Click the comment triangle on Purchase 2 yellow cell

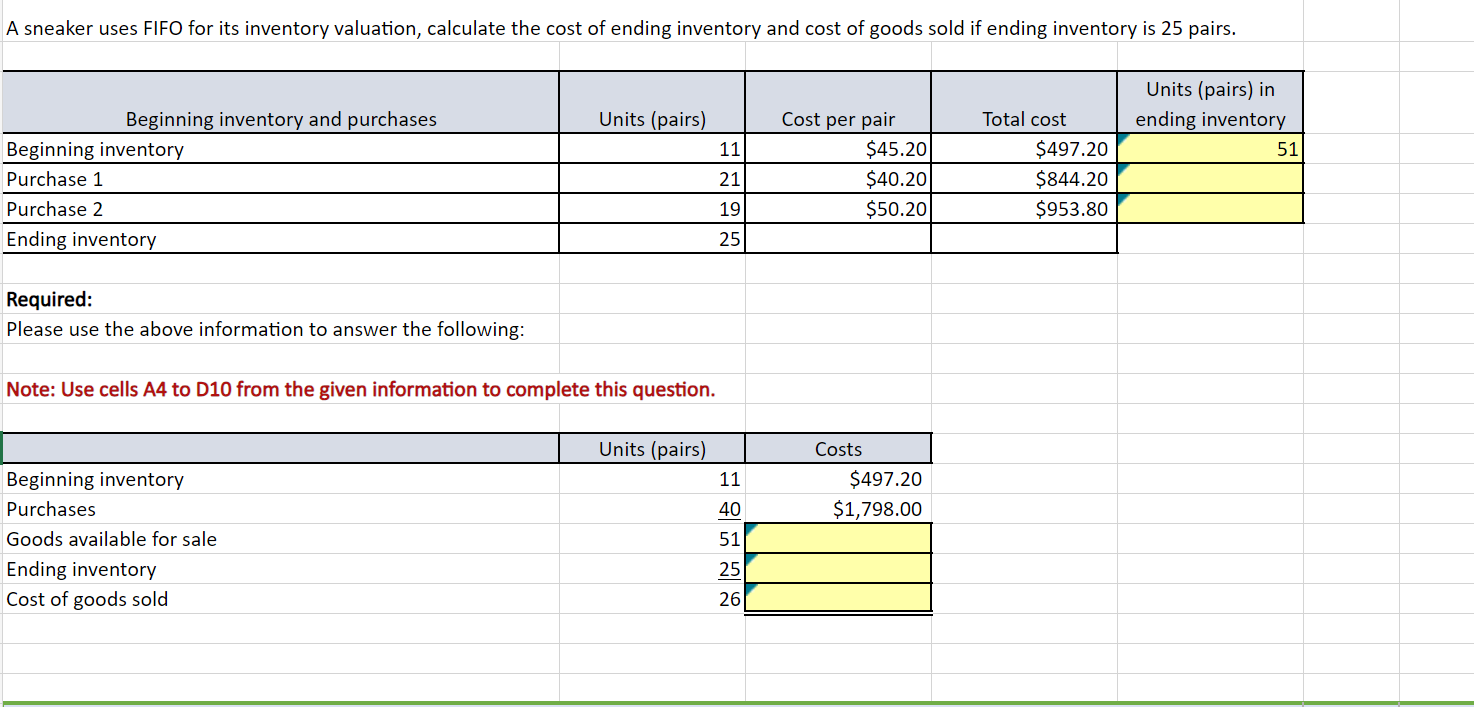[1123, 202]
